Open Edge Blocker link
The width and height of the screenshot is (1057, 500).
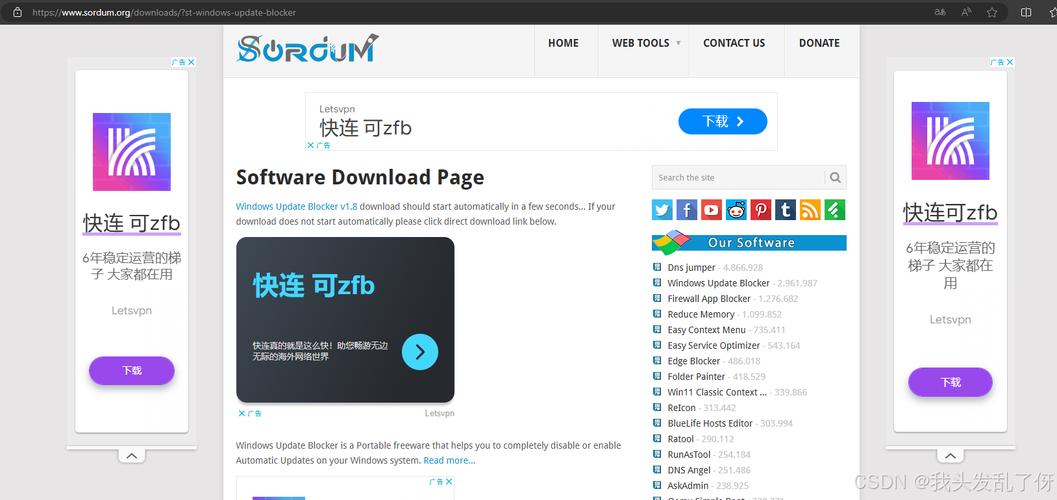pyautogui.click(x=694, y=361)
